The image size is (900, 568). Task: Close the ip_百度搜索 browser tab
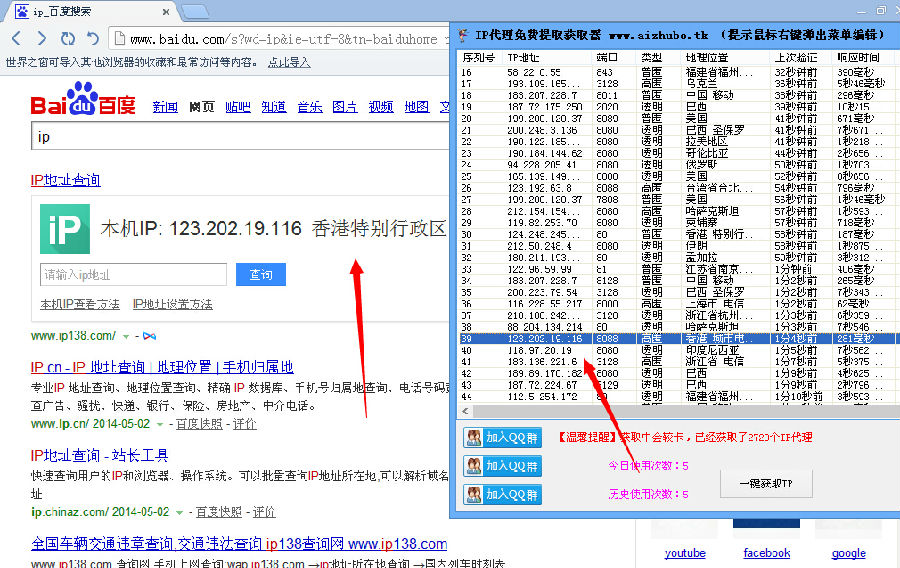[166, 12]
